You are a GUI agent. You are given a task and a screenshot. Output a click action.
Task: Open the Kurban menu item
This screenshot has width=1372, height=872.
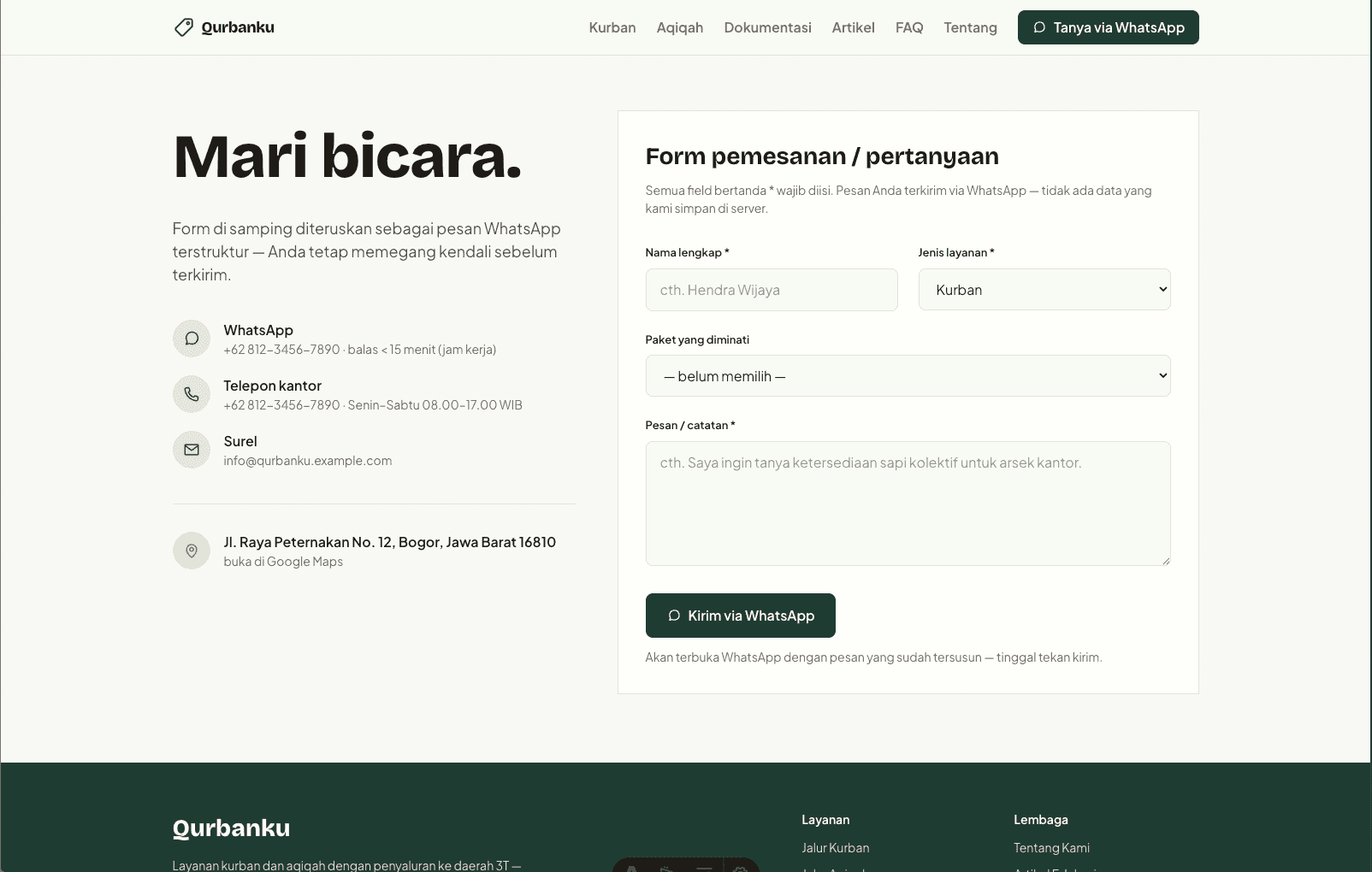pyautogui.click(x=612, y=27)
